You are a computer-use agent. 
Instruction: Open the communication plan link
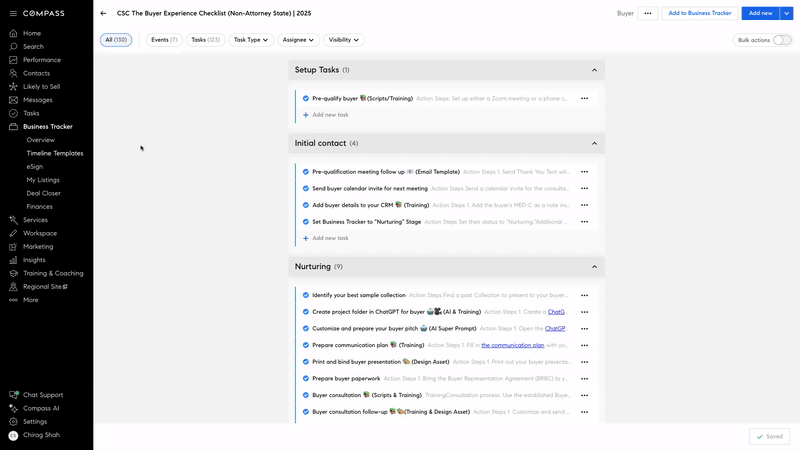tap(512, 345)
